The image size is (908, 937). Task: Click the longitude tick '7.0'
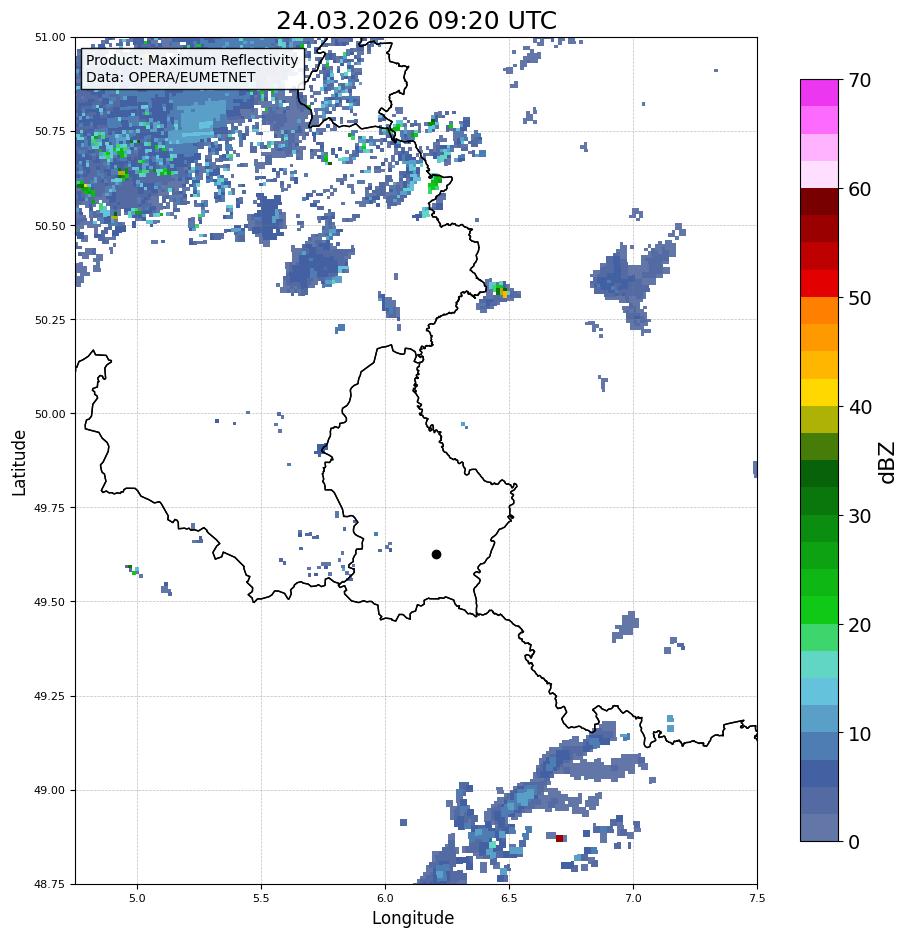pos(634,898)
